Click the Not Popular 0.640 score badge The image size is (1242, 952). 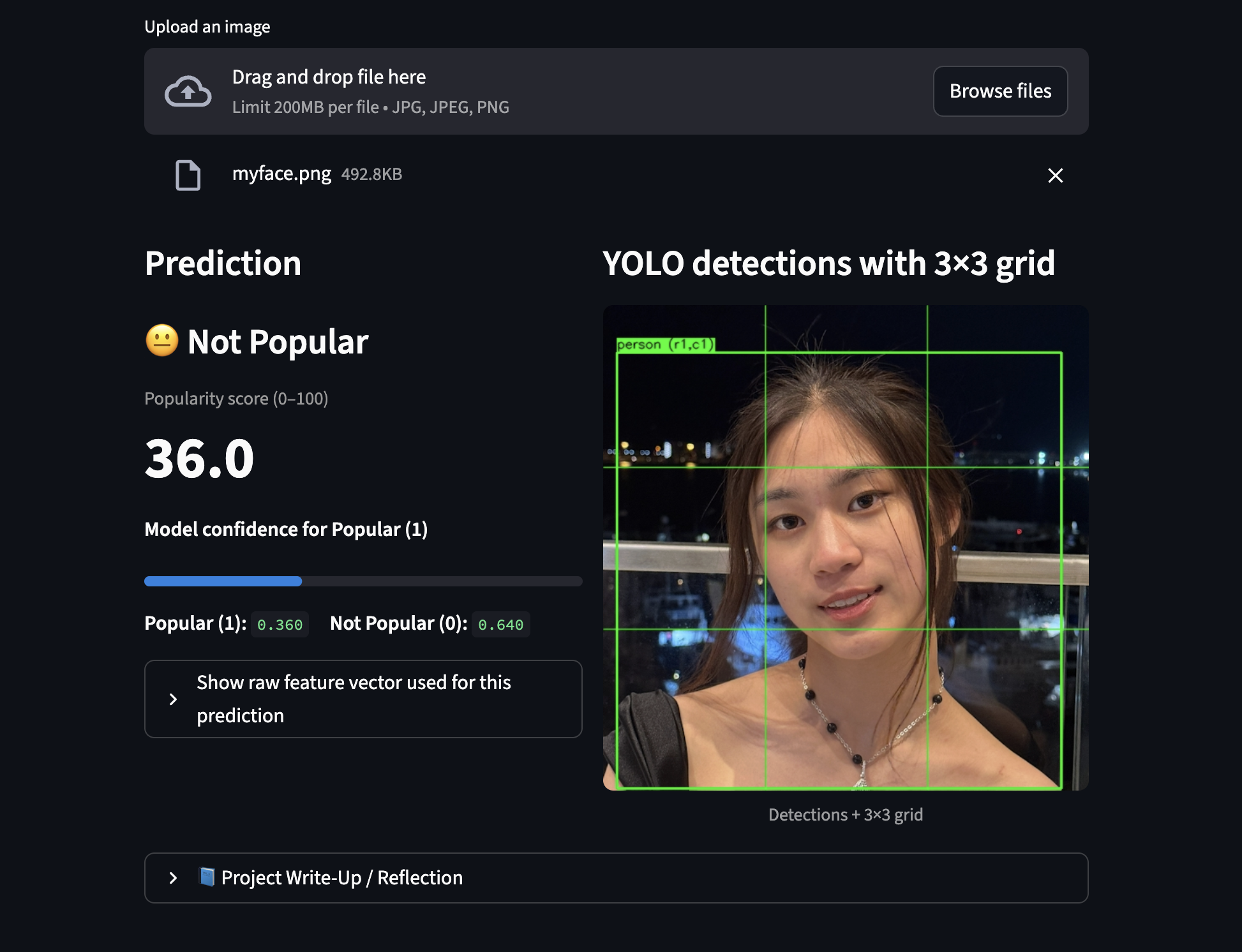click(502, 625)
